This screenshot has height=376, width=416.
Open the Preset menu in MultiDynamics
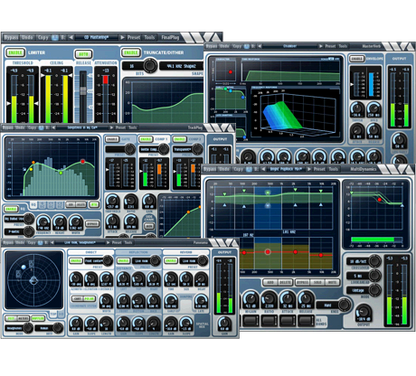(x=319, y=169)
